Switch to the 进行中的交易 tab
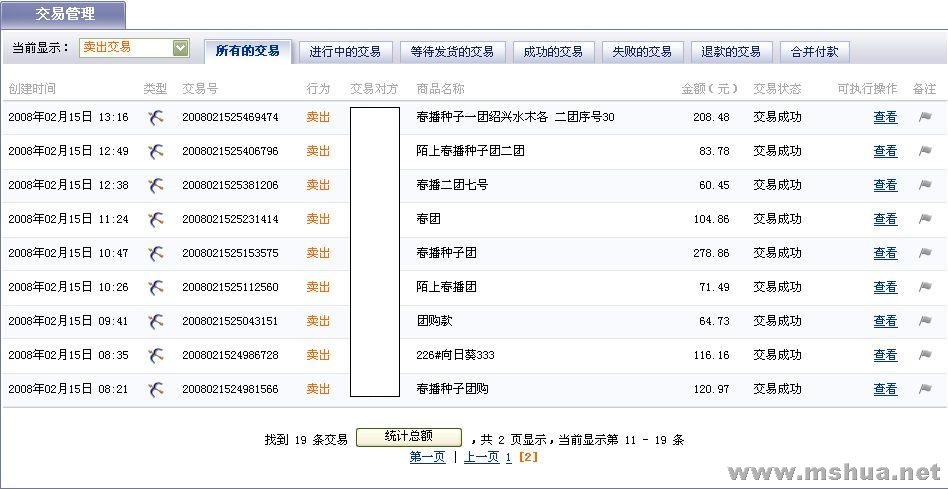 [345, 52]
